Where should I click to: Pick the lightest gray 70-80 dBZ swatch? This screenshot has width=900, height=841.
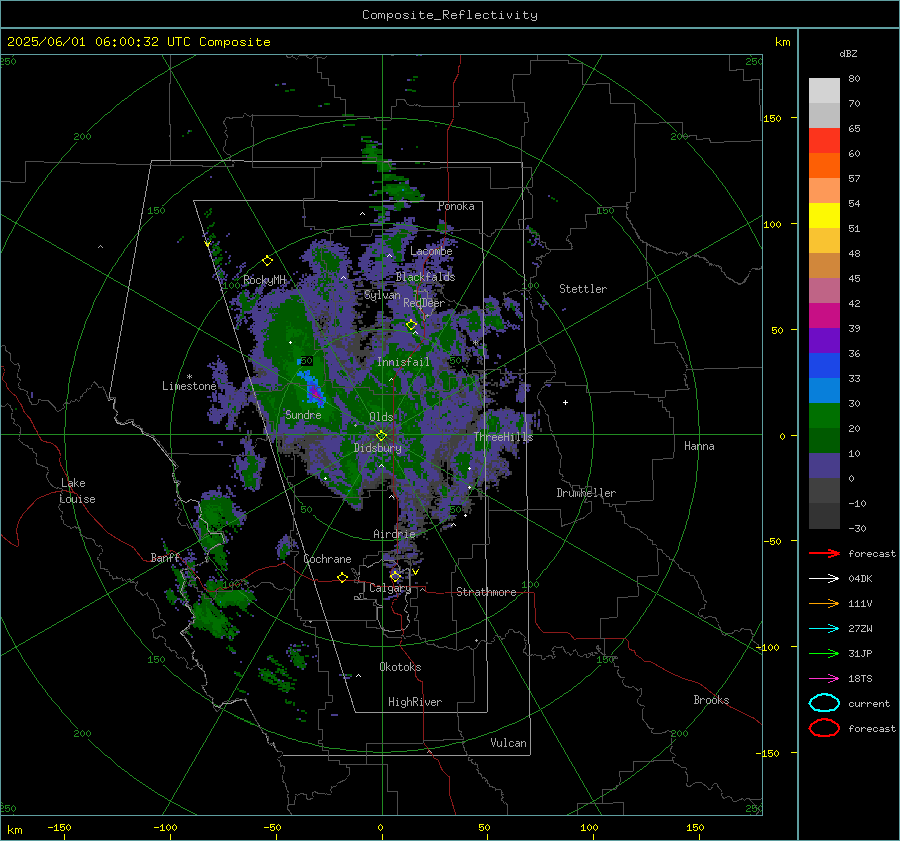824,91
